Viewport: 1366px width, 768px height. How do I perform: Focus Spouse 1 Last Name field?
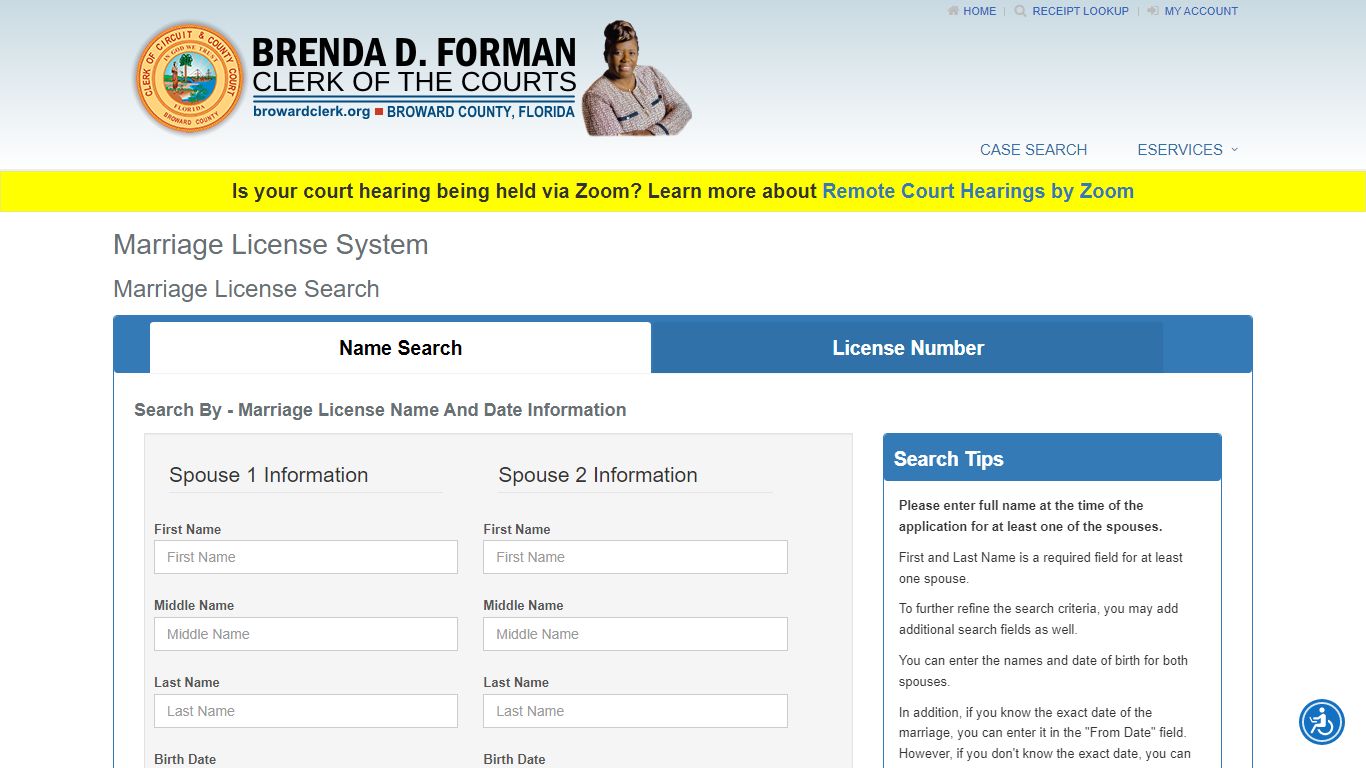click(x=306, y=711)
